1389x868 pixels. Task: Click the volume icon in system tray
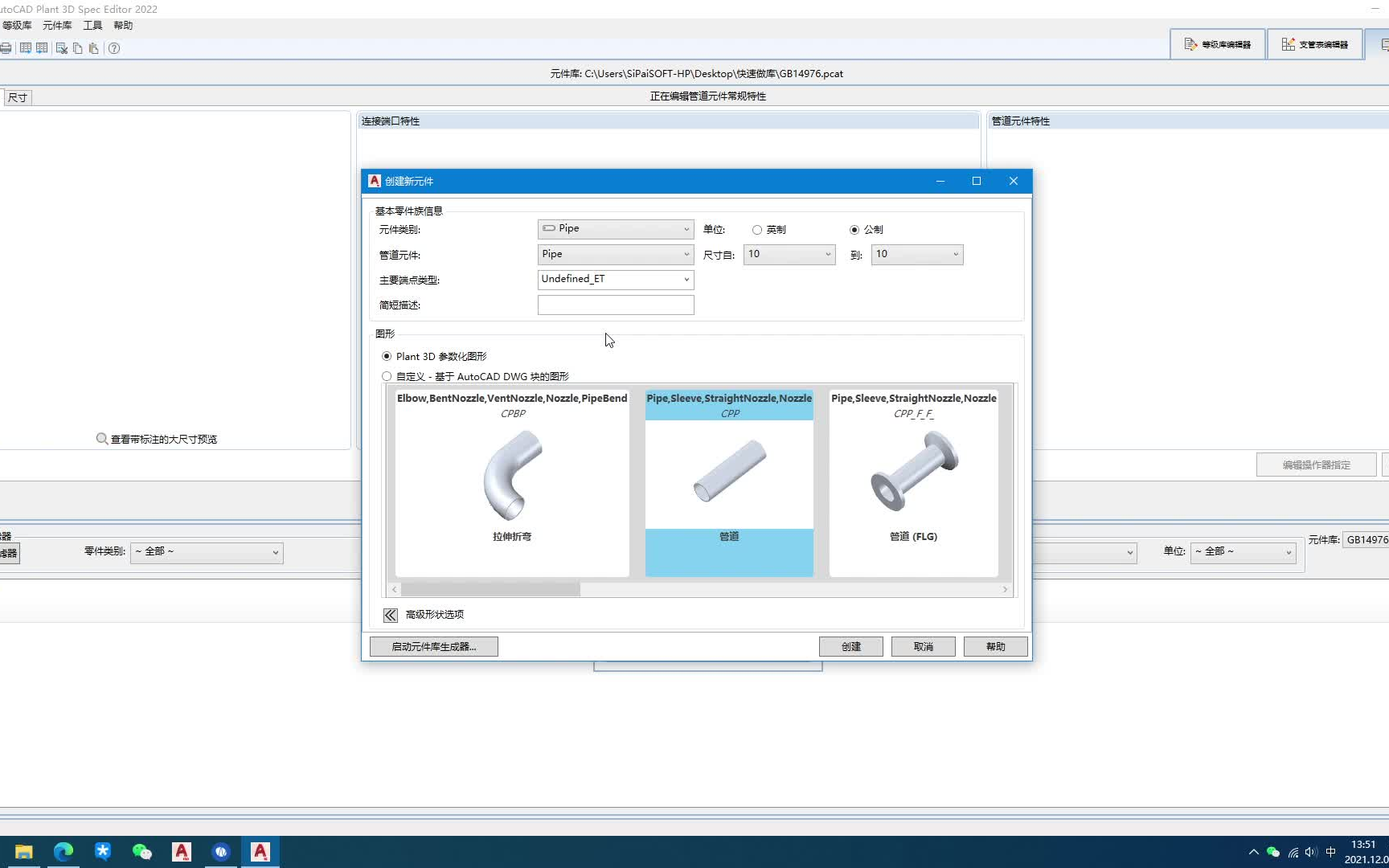click(1312, 852)
